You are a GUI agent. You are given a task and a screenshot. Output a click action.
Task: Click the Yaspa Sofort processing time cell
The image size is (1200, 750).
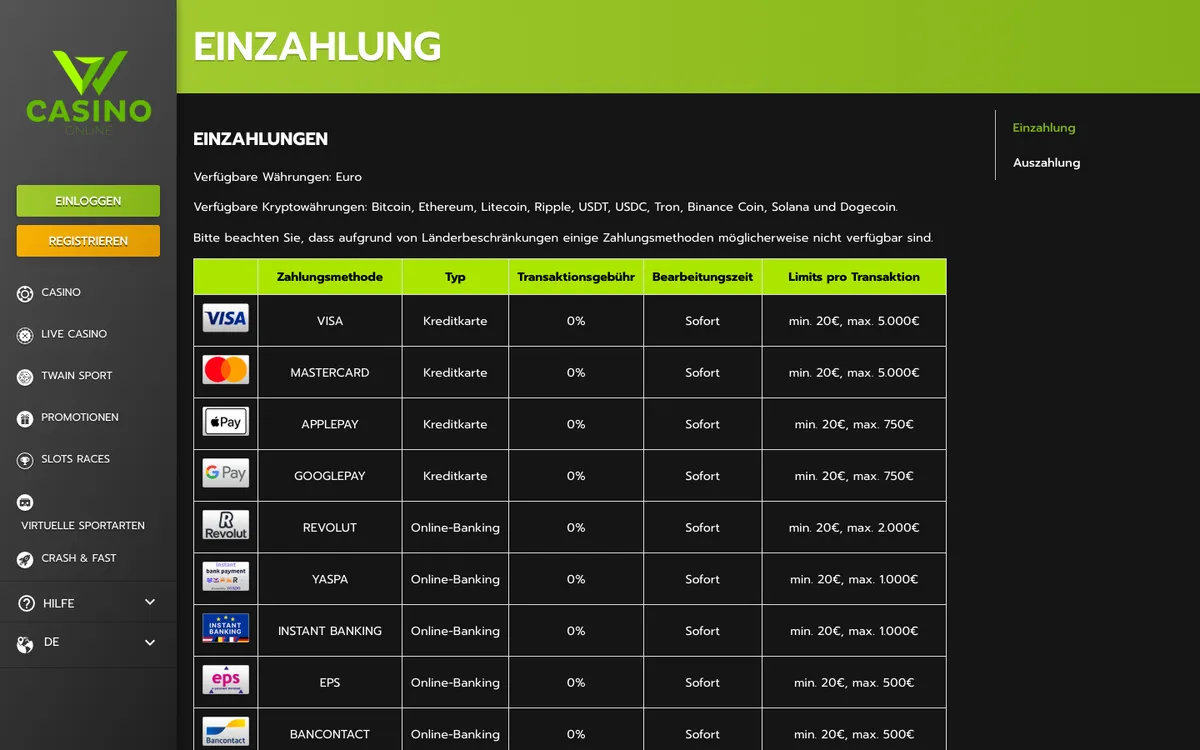[703, 579]
